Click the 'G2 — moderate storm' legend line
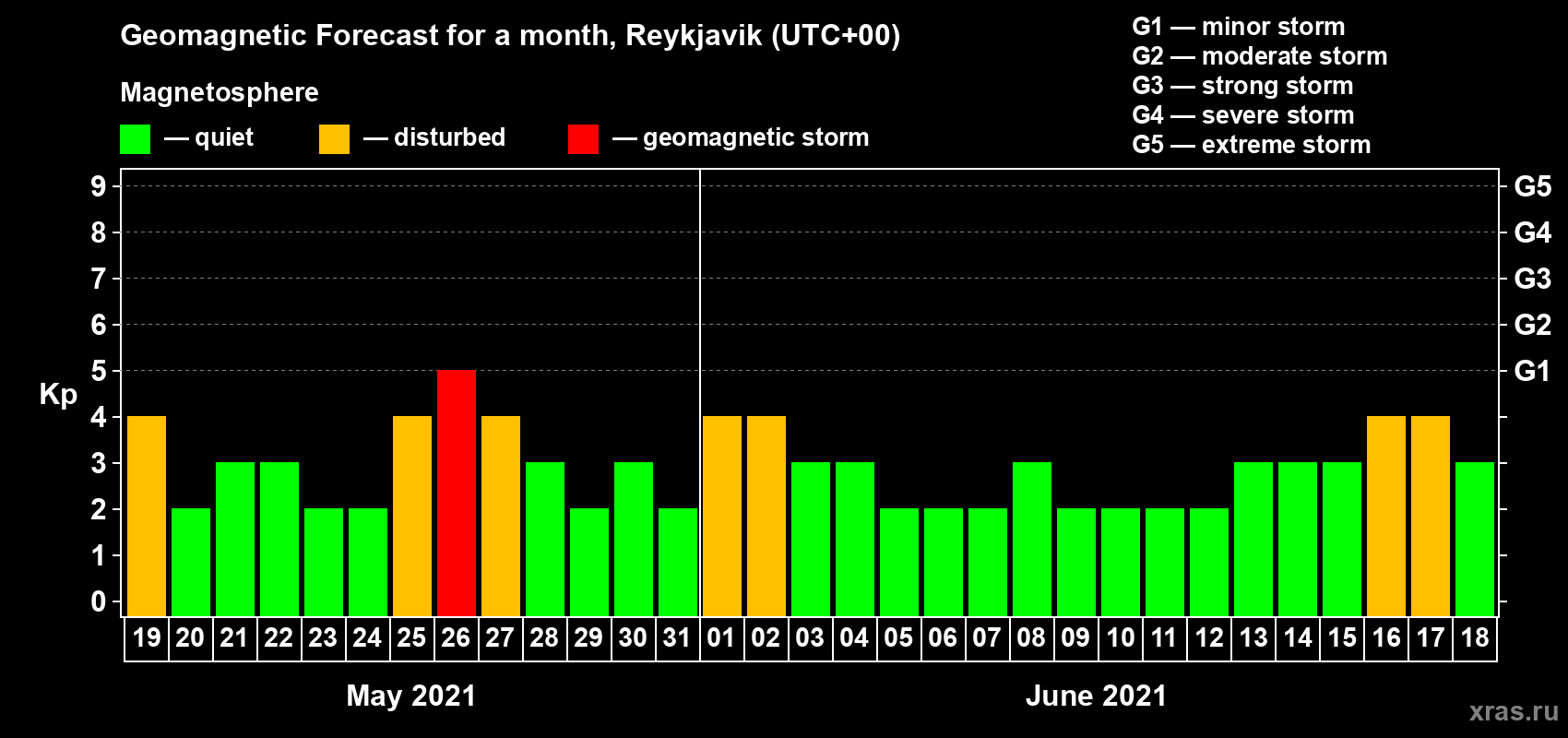1568x738 pixels. coord(1260,56)
